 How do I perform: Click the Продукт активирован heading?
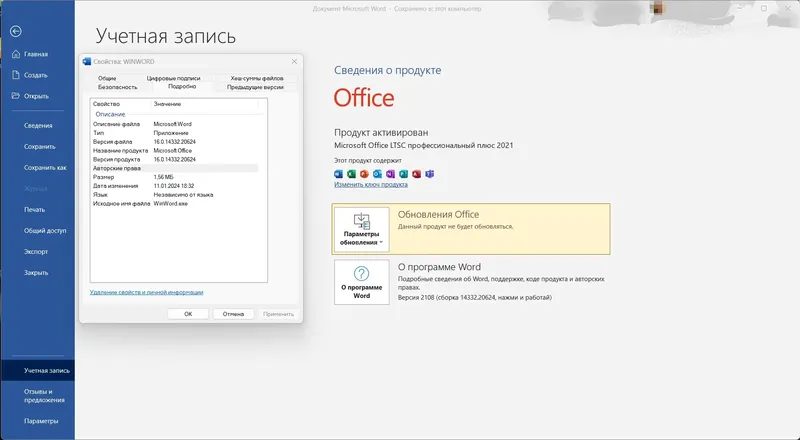[x=381, y=133]
